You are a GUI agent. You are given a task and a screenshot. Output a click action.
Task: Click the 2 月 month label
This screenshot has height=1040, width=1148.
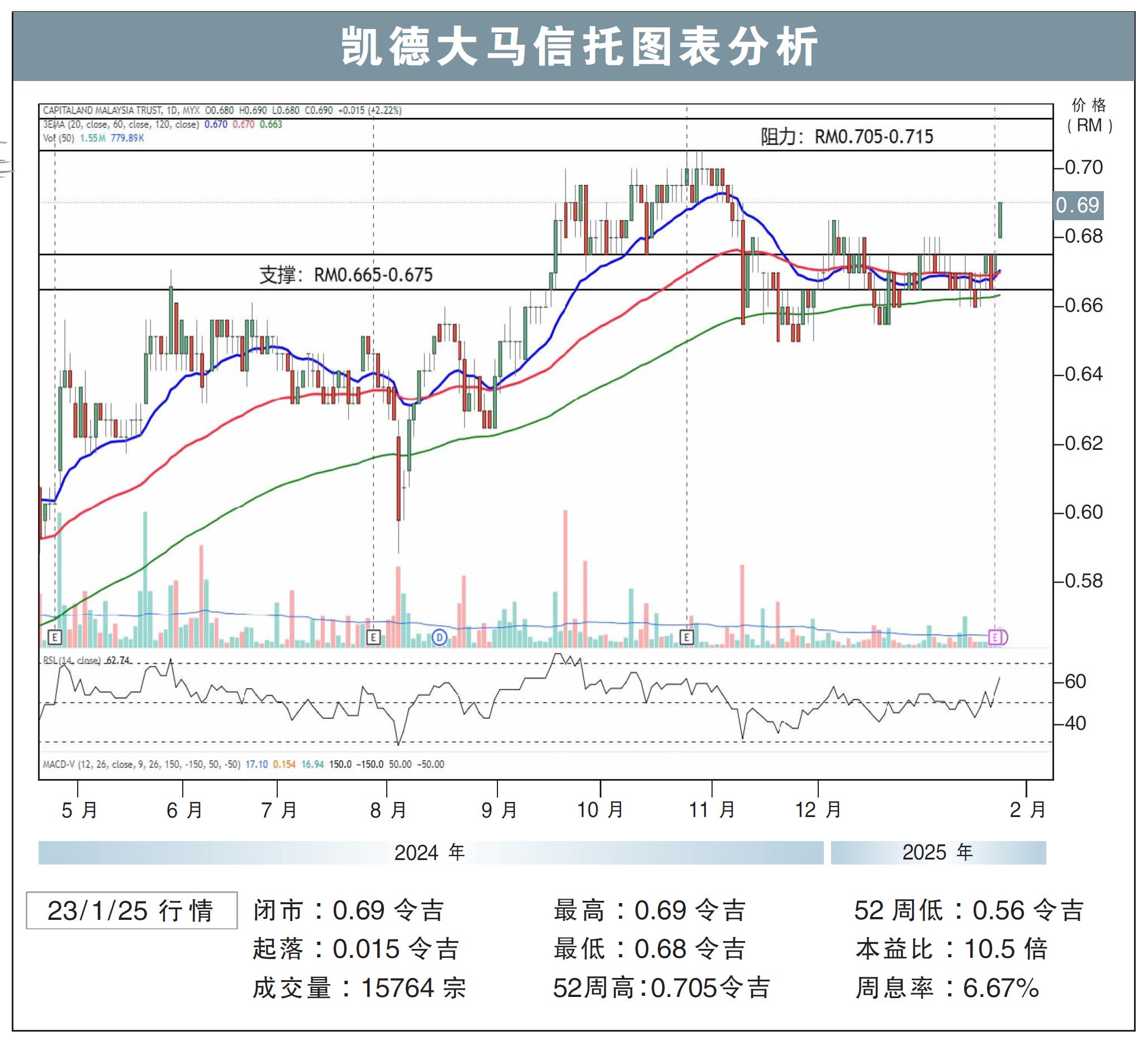(x=1028, y=810)
